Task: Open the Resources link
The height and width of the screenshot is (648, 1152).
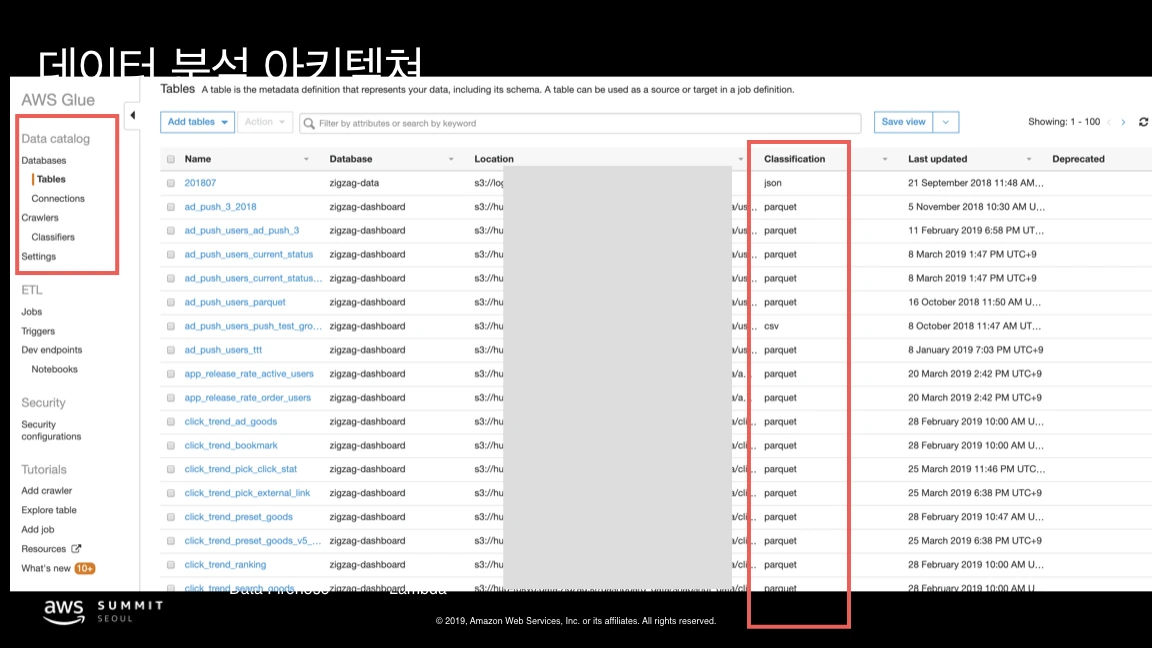Action: pyautogui.click(x=43, y=549)
